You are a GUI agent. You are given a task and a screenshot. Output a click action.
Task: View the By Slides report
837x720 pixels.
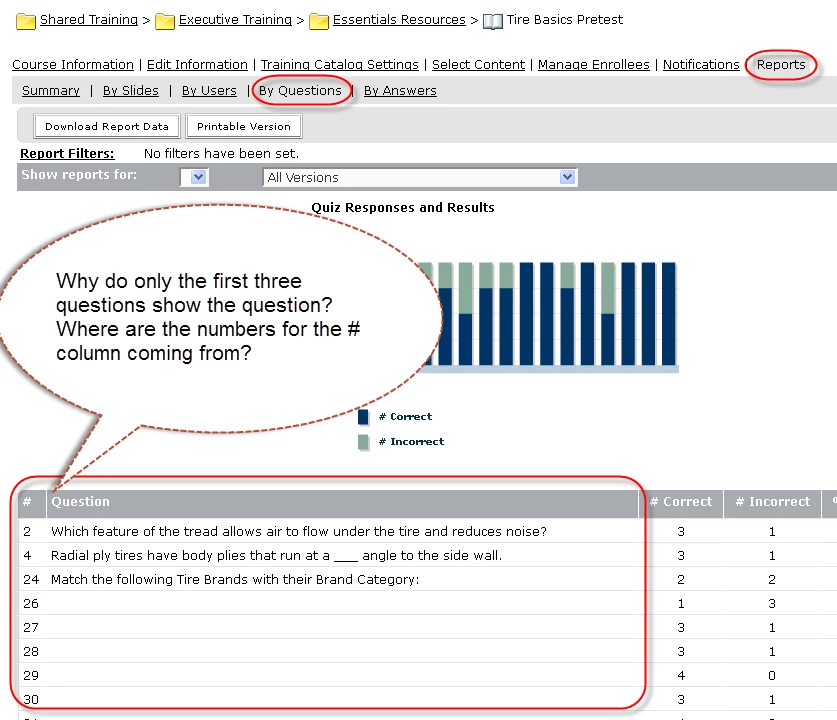(x=131, y=91)
